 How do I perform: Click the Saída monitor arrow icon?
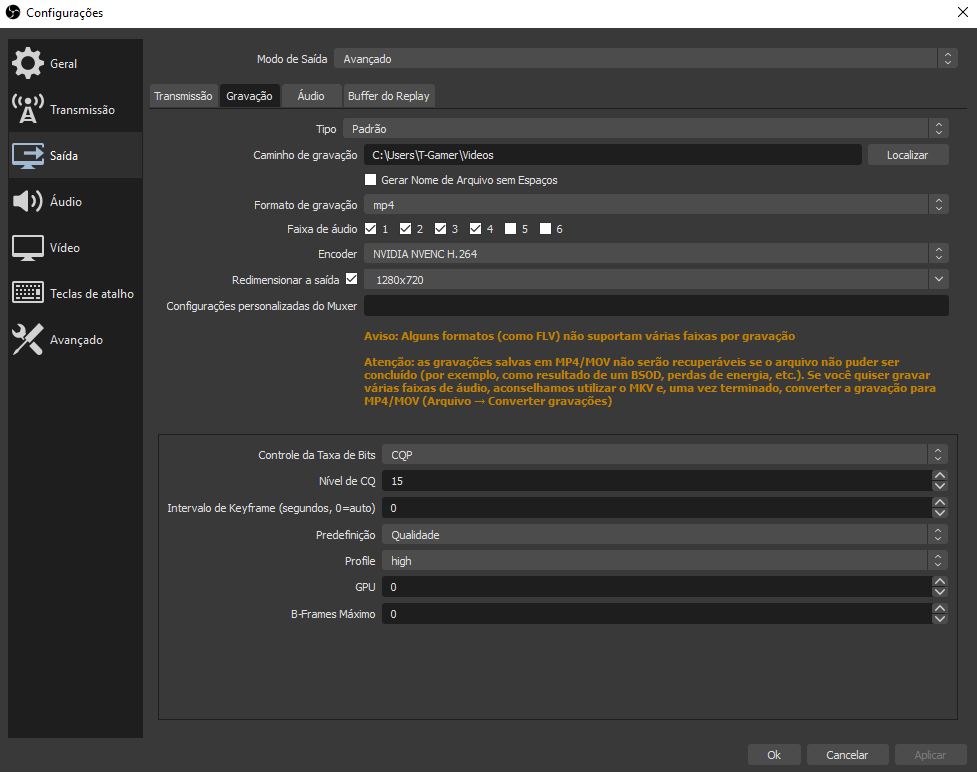click(28, 155)
